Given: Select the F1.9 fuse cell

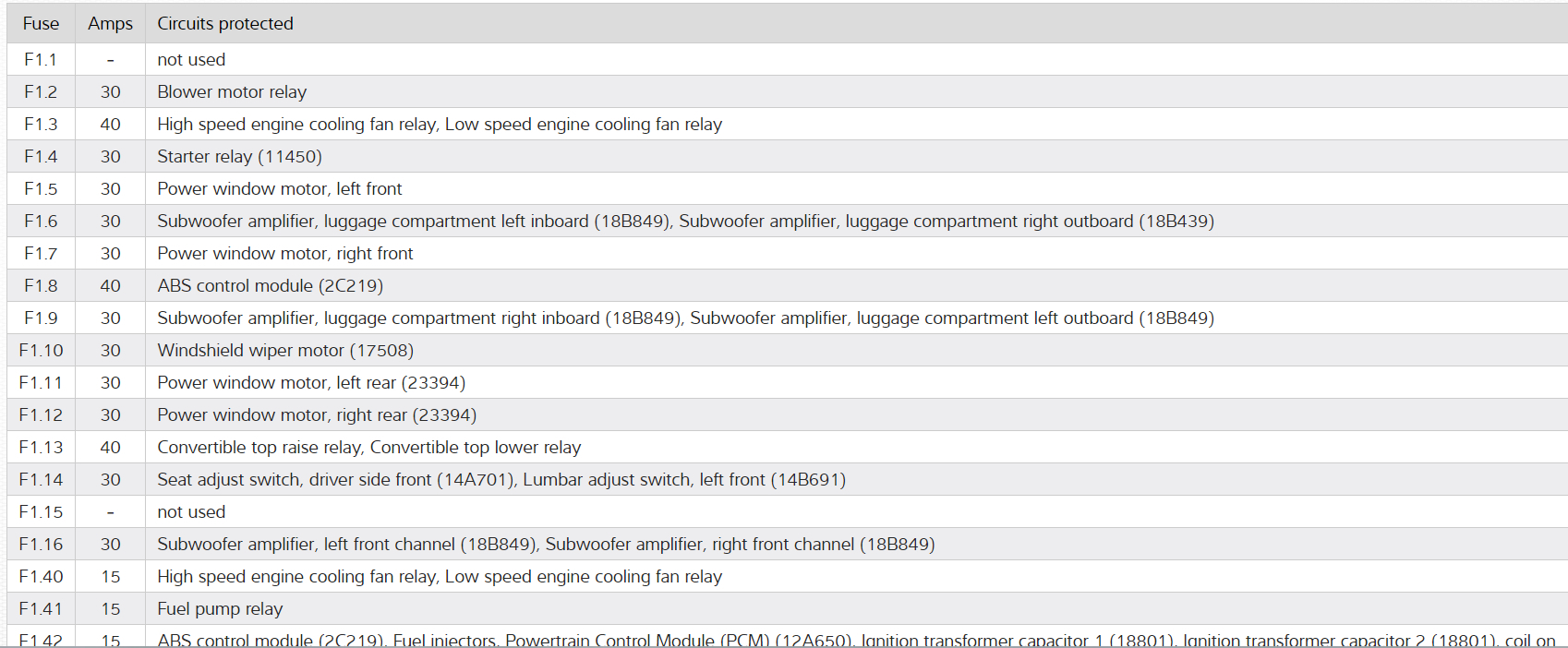Looking at the screenshot, I should pyautogui.click(x=41, y=318).
